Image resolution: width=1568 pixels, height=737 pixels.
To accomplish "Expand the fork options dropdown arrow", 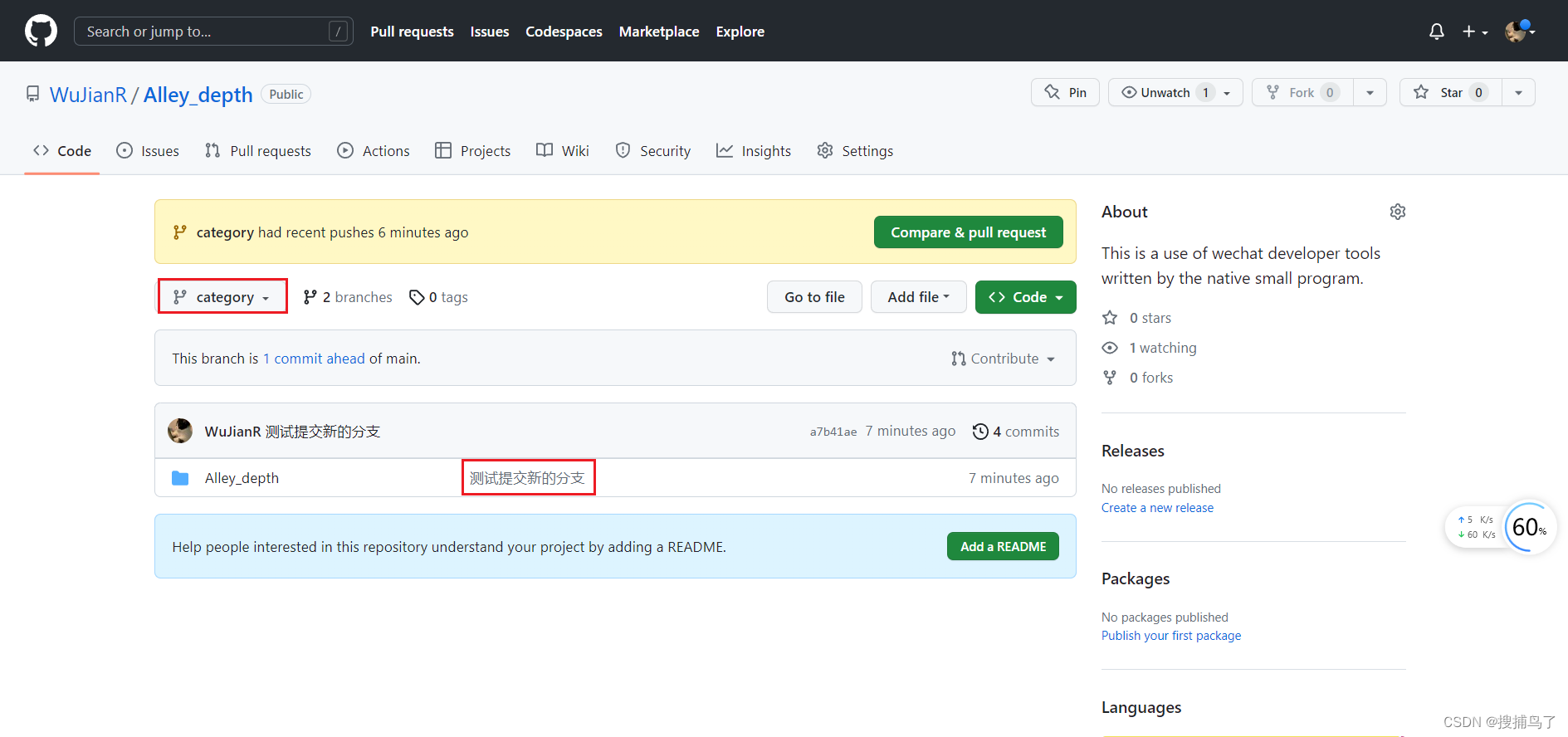I will 1370,92.
